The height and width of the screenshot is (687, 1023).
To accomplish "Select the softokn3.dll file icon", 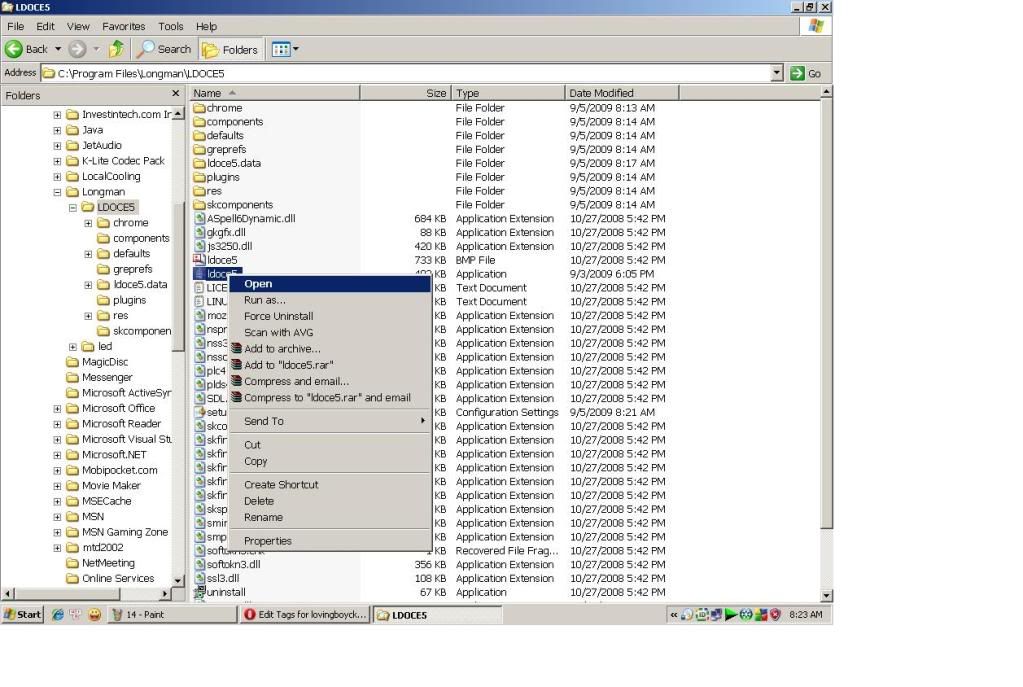I will tap(200, 564).
